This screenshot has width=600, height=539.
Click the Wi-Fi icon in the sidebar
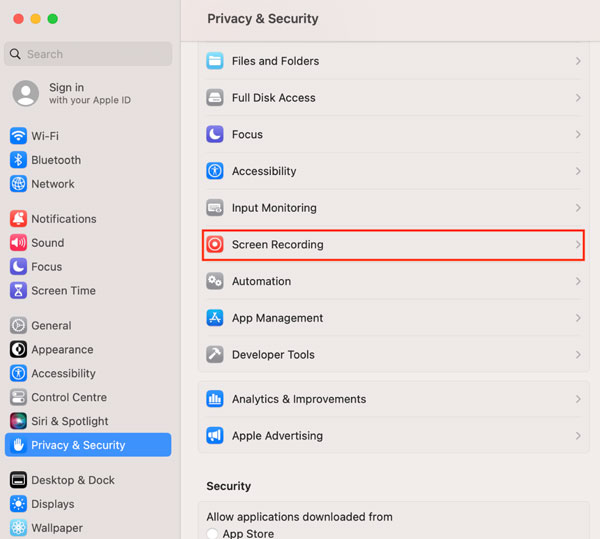[x=18, y=136]
